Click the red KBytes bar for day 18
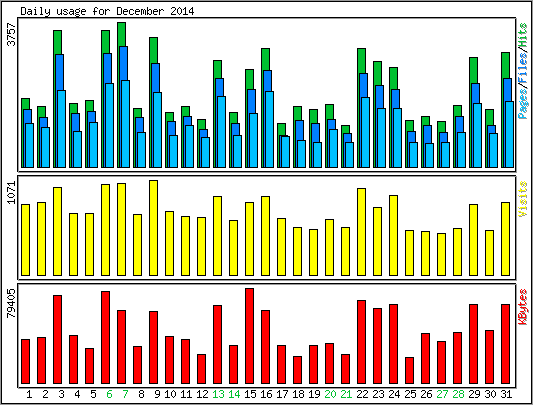 click(x=297, y=370)
